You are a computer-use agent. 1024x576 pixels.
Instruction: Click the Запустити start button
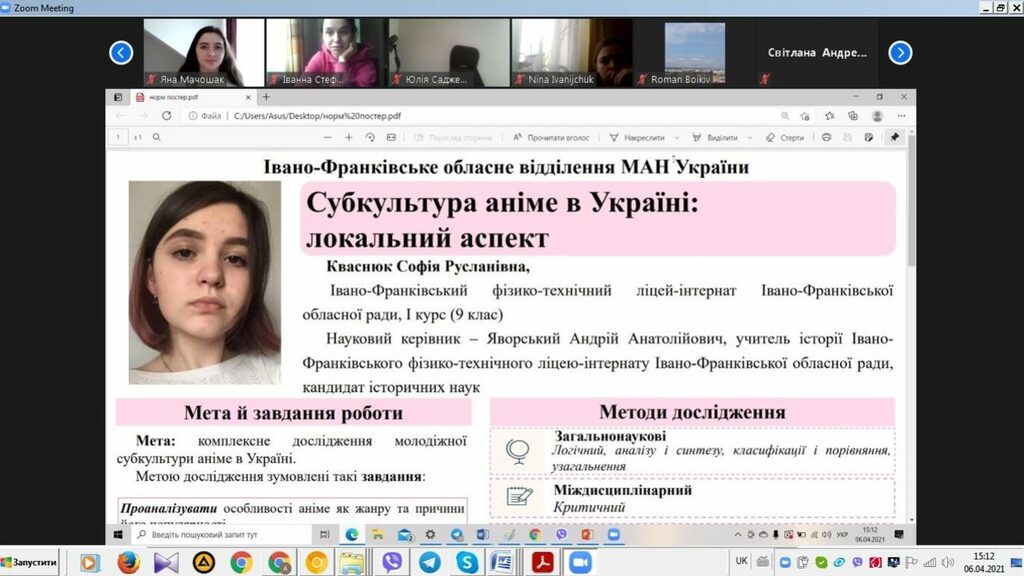click(x=30, y=562)
